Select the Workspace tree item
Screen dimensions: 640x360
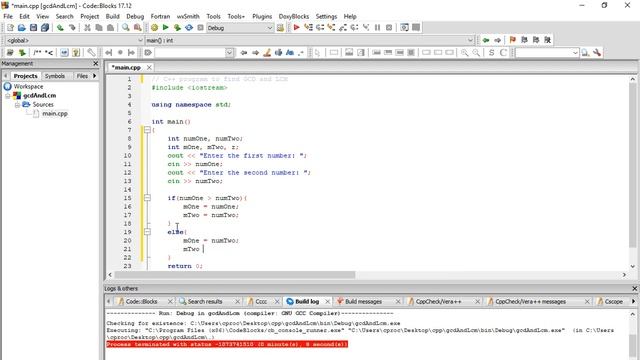[x=28, y=87]
